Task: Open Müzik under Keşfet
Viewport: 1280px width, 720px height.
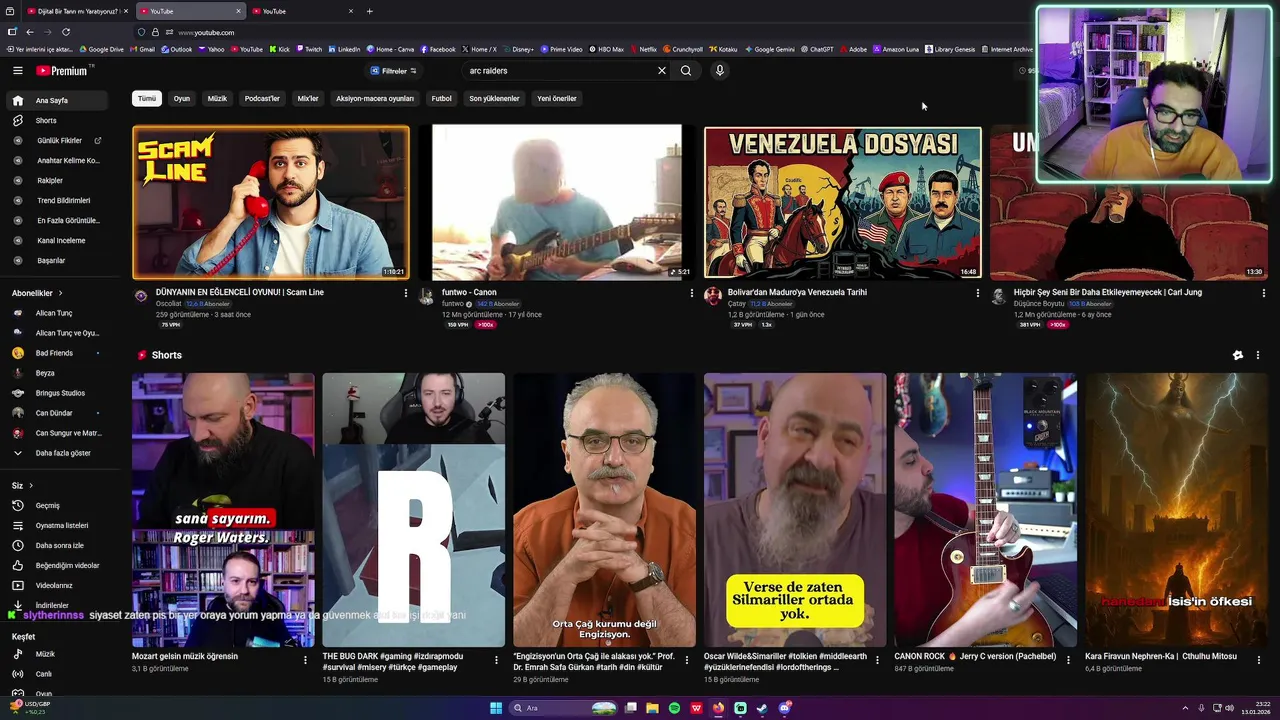Action: (56, 654)
